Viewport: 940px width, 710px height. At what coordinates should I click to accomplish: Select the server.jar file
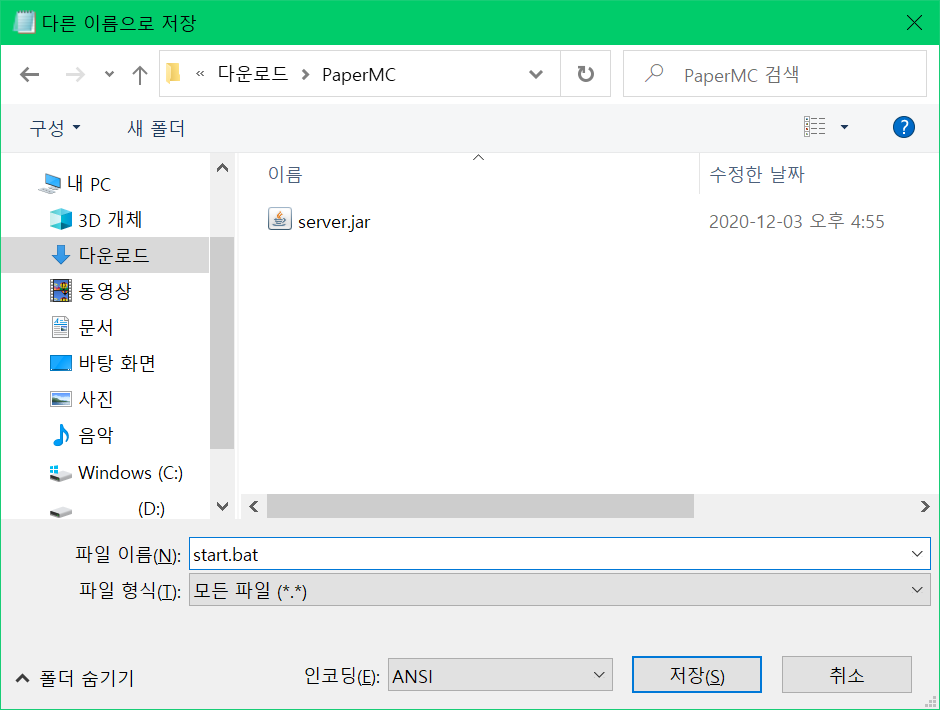coord(334,222)
